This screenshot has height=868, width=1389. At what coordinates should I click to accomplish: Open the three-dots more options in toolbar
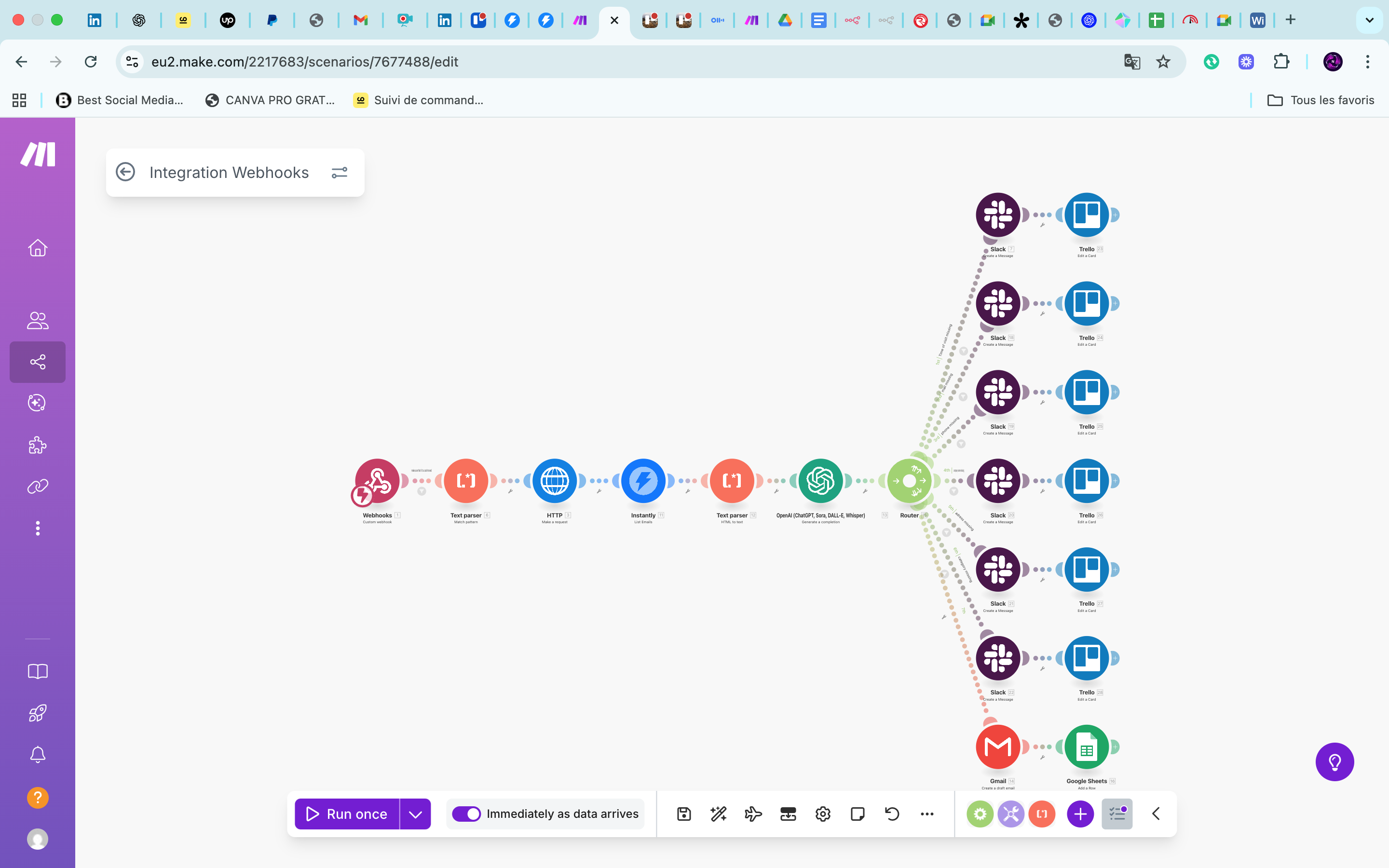pos(927,814)
